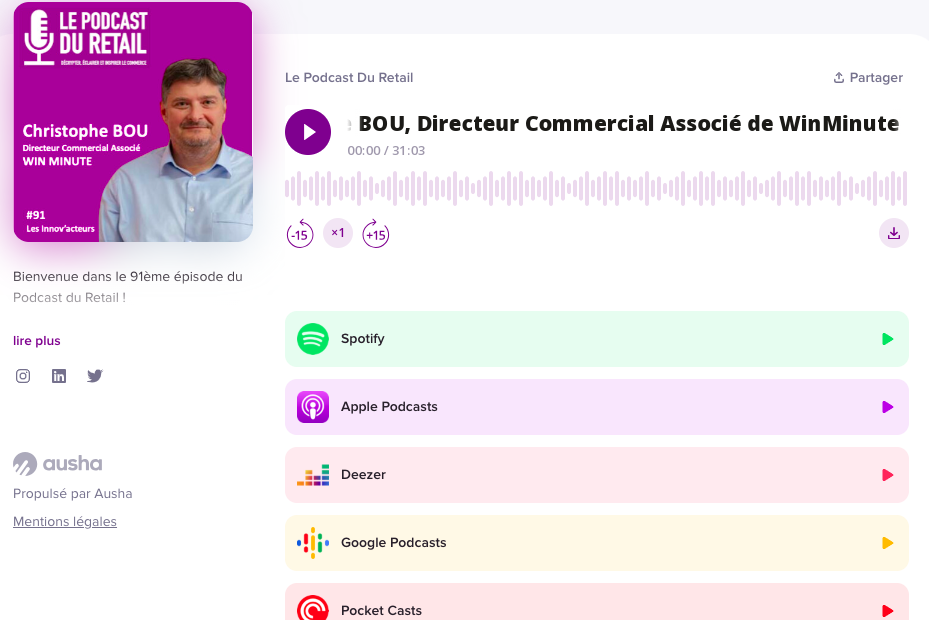The image size is (929, 620).
Task: Click the podcast cover artwork
Action: click(133, 122)
